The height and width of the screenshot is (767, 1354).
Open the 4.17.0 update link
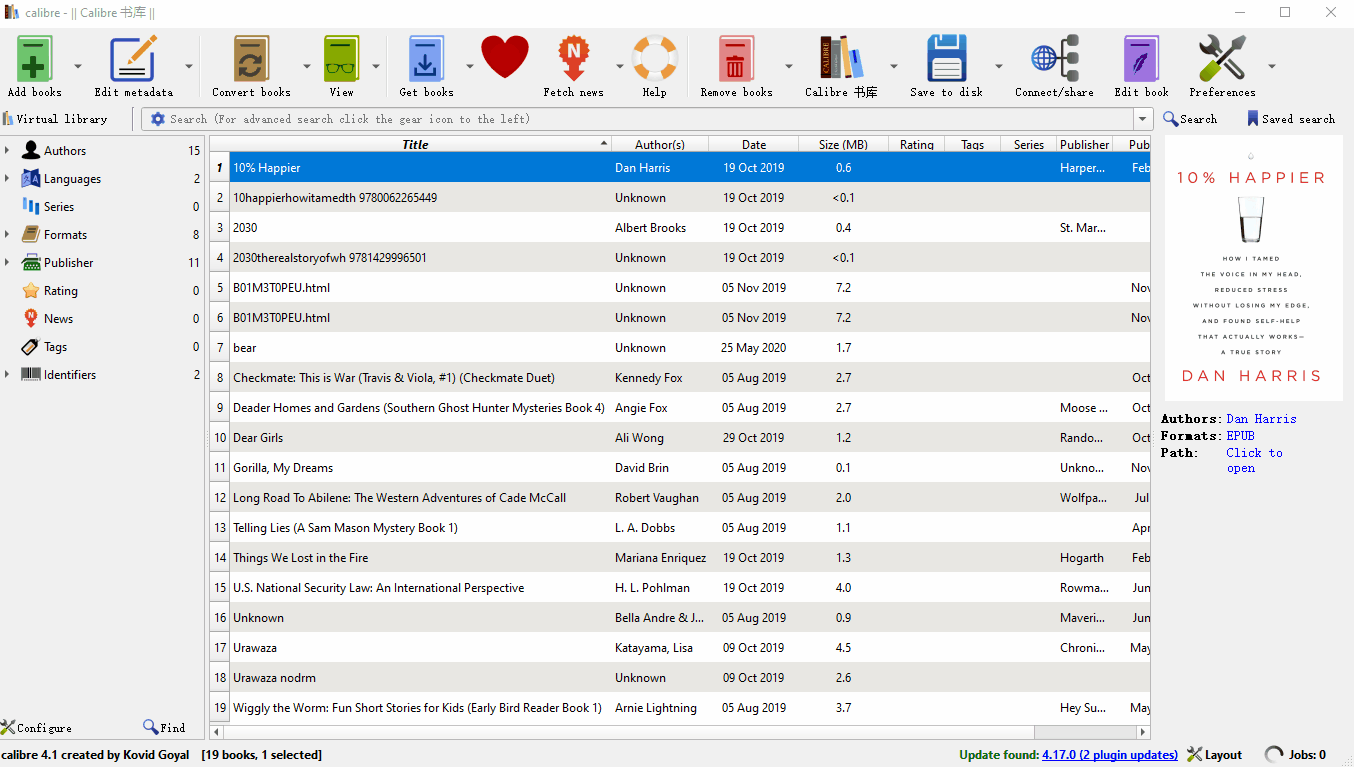tap(1110, 755)
